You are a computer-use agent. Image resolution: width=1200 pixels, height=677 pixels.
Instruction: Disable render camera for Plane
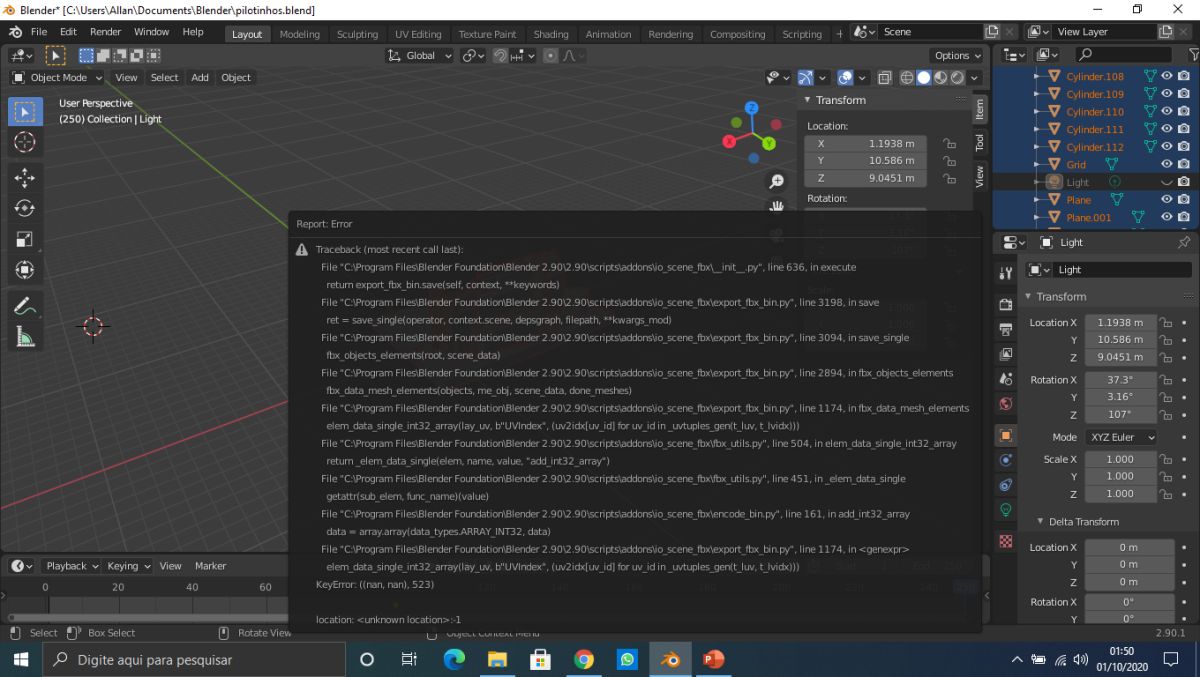[x=1184, y=199]
